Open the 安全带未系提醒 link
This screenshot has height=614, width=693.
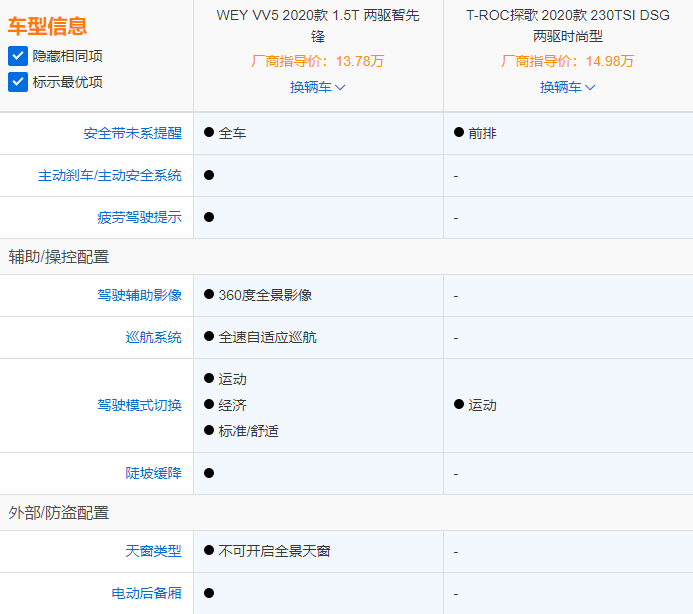click(x=133, y=133)
